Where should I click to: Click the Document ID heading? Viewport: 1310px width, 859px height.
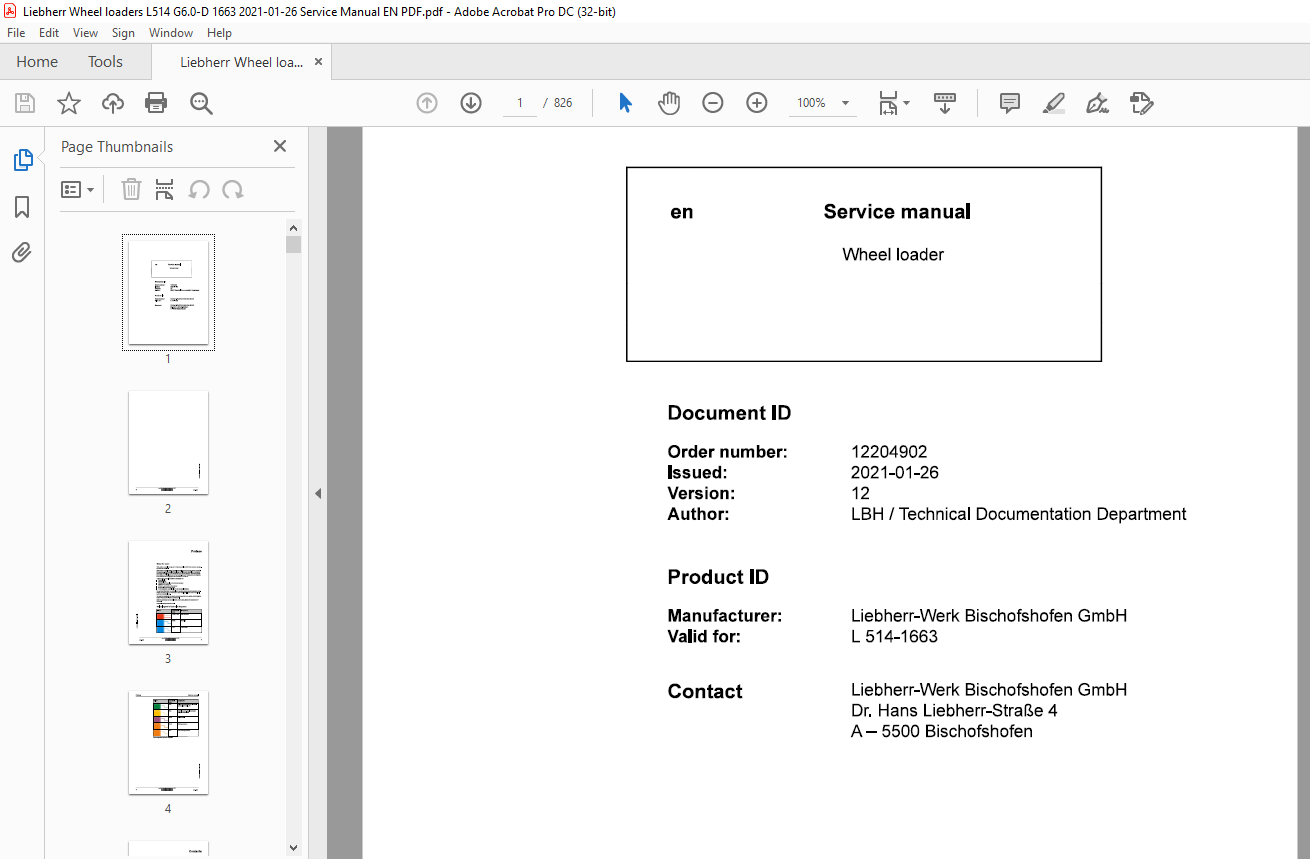point(730,413)
